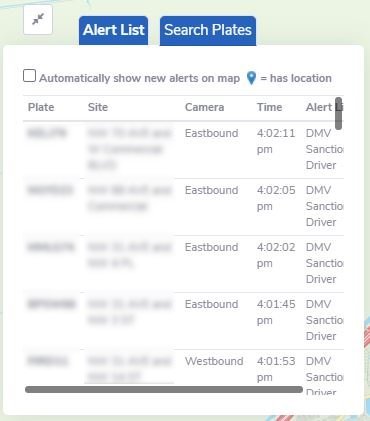Click the horizontal scrollbar at table bottom
The width and height of the screenshot is (370, 421).
[164, 389]
